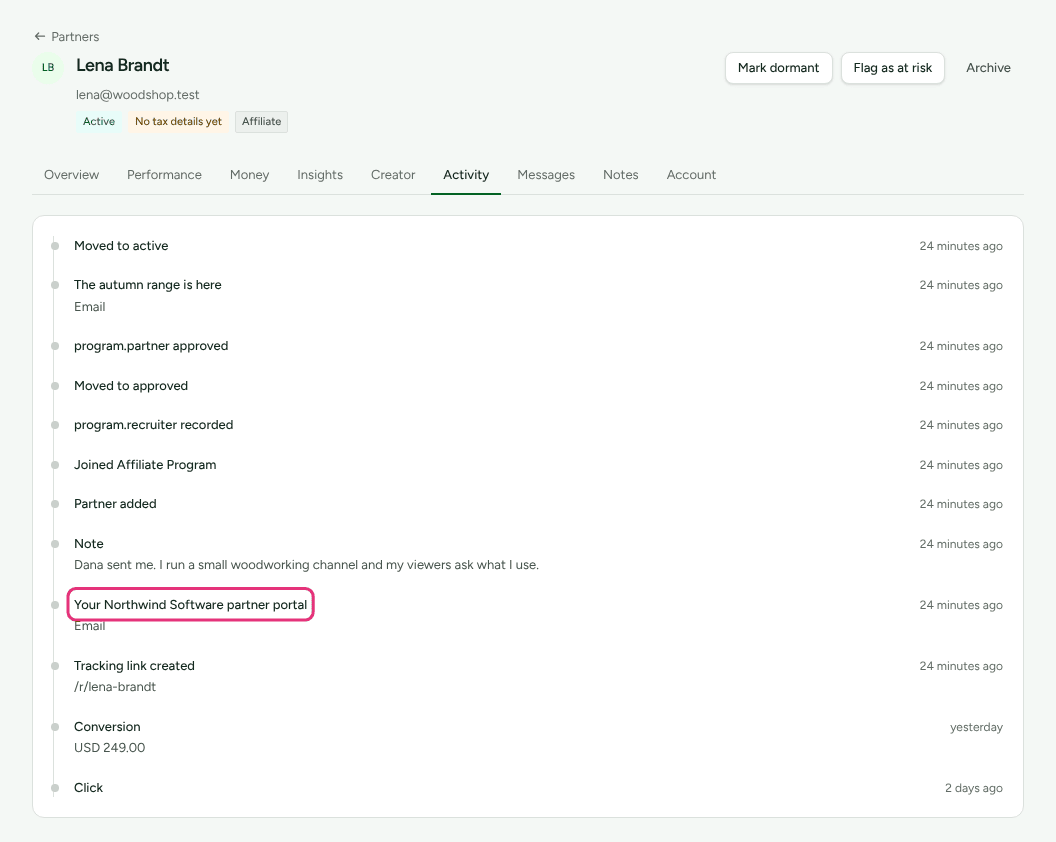Open the Overview tab
Screen dimensions: 1056x842
click(71, 174)
